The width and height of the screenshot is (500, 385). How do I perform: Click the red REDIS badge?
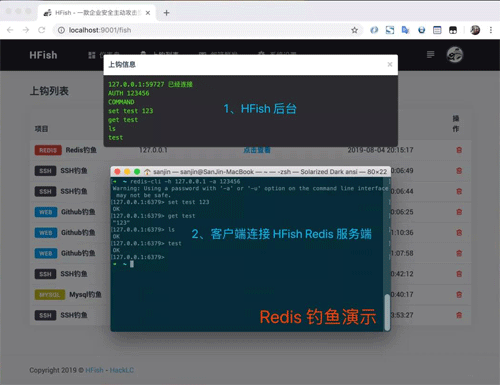[48, 150]
